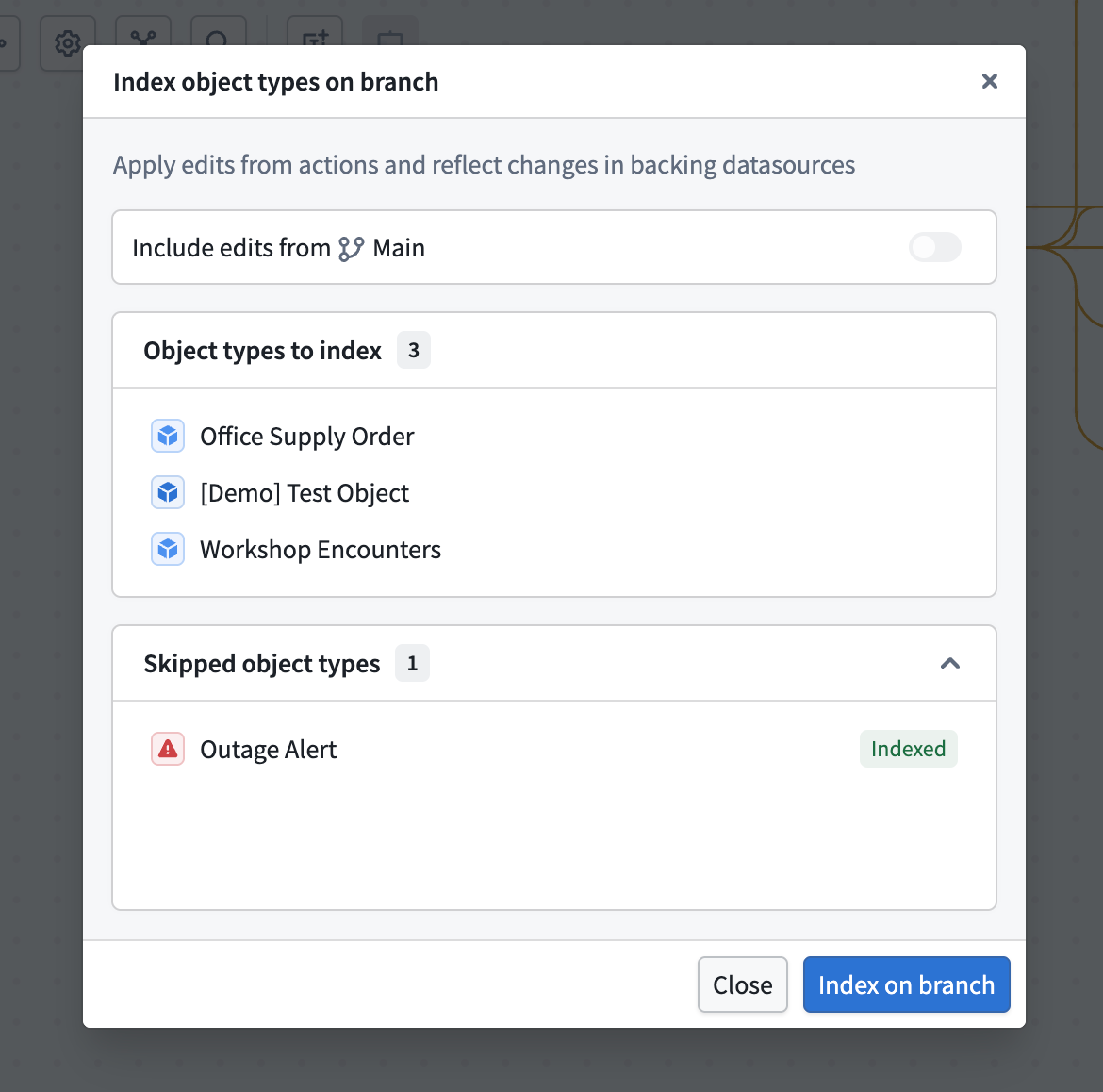The width and height of the screenshot is (1103, 1092).
Task: Click the Index on branch button
Action: tap(907, 984)
